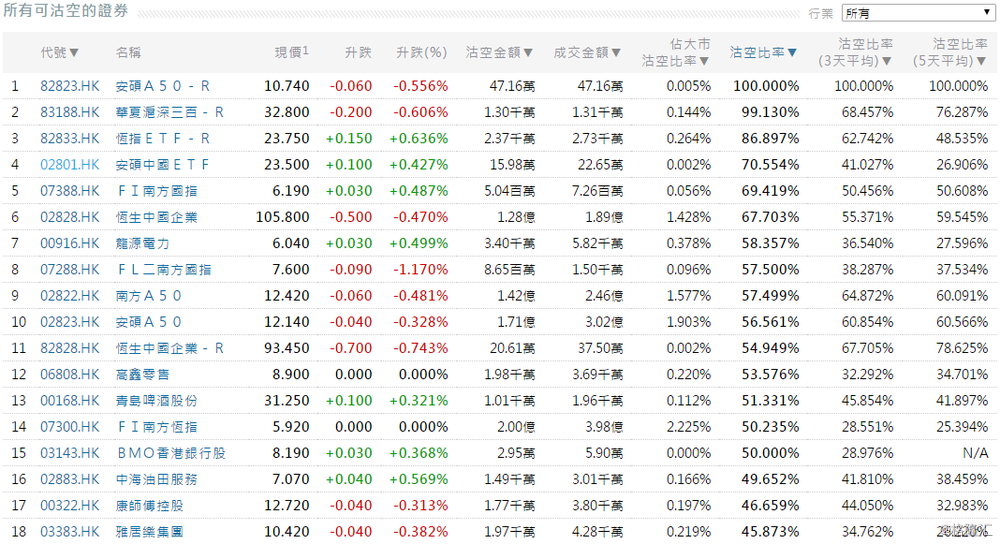Sort by 5天平均 沽空比率 arrow
Viewport: 1000px width, 544px height.
coord(981,61)
